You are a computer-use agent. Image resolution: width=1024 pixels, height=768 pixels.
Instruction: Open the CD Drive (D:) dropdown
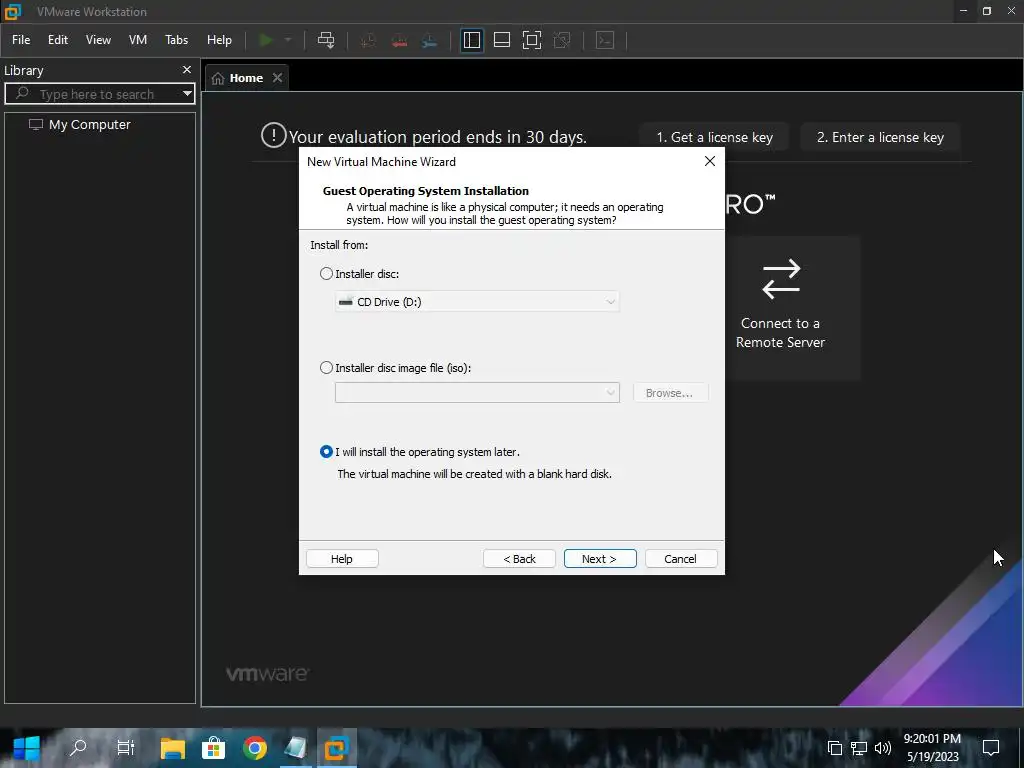477,302
